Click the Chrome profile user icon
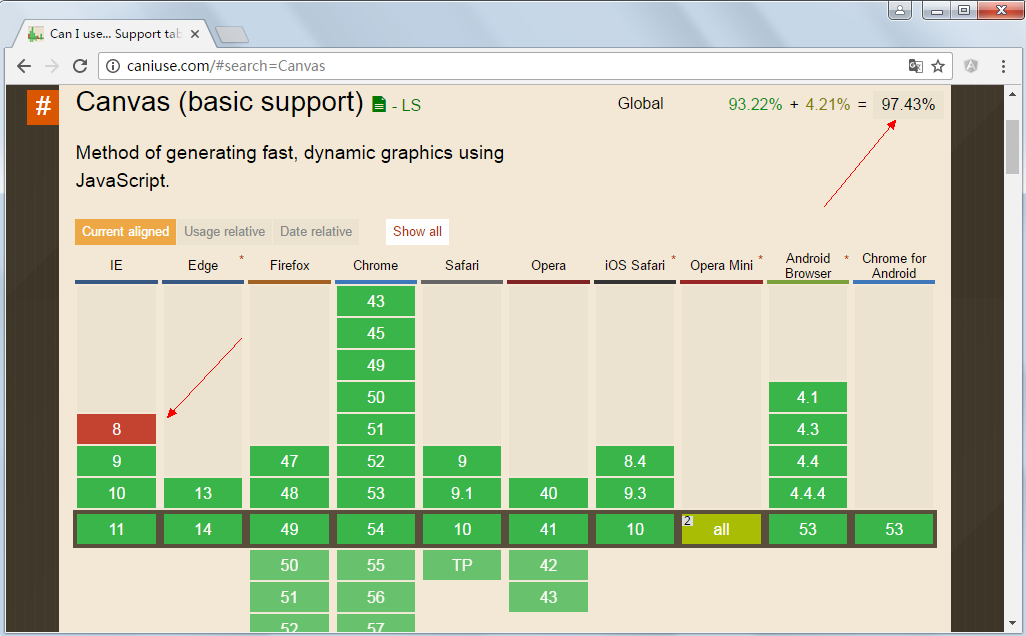The height and width of the screenshot is (636, 1026). (900, 10)
